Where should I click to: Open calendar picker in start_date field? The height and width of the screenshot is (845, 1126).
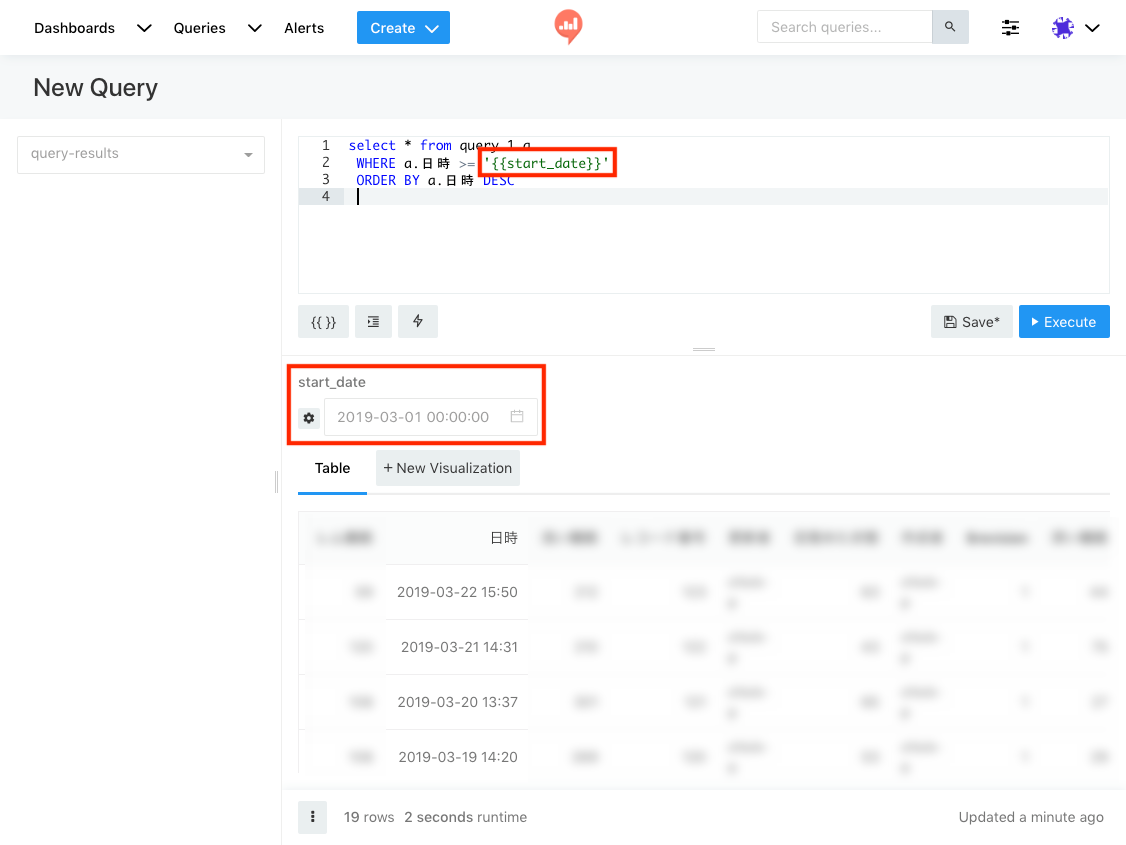(x=517, y=417)
